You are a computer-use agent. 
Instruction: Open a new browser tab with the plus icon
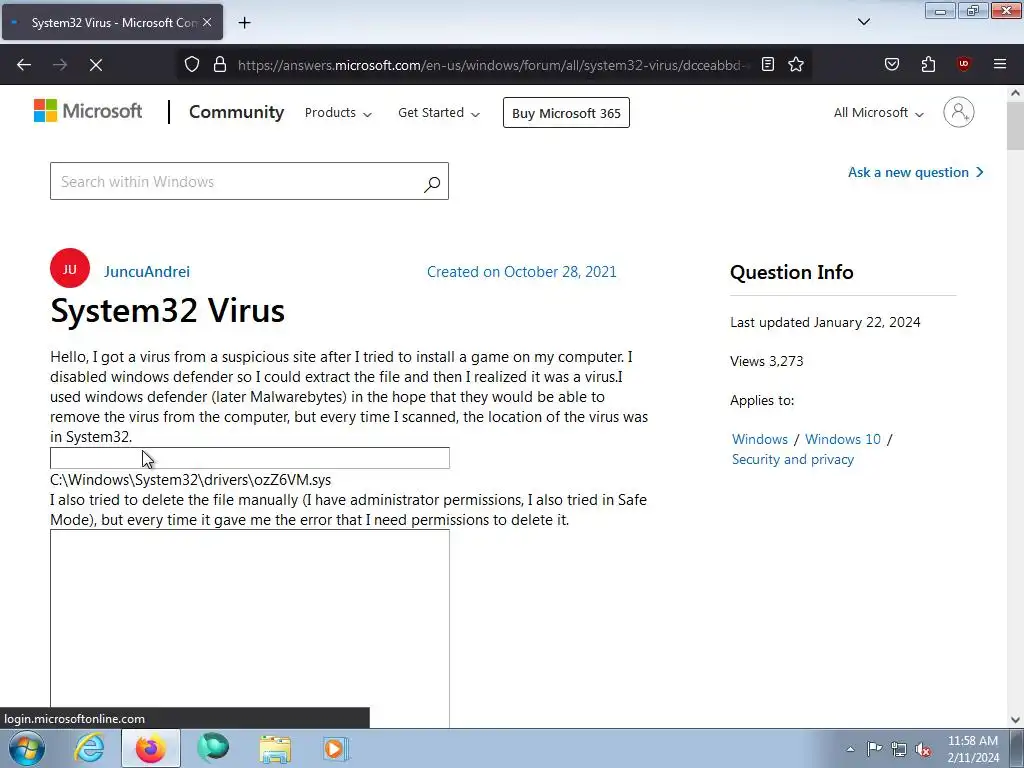[244, 23]
